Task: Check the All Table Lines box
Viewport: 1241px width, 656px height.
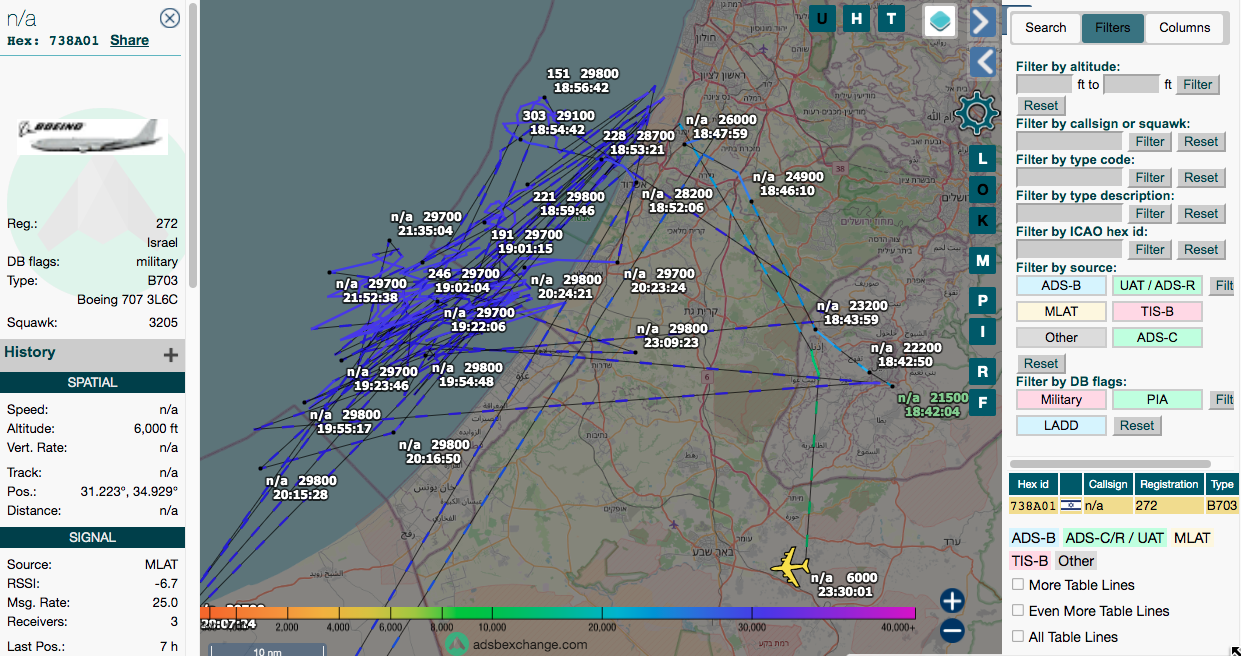Action: (x=1018, y=637)
